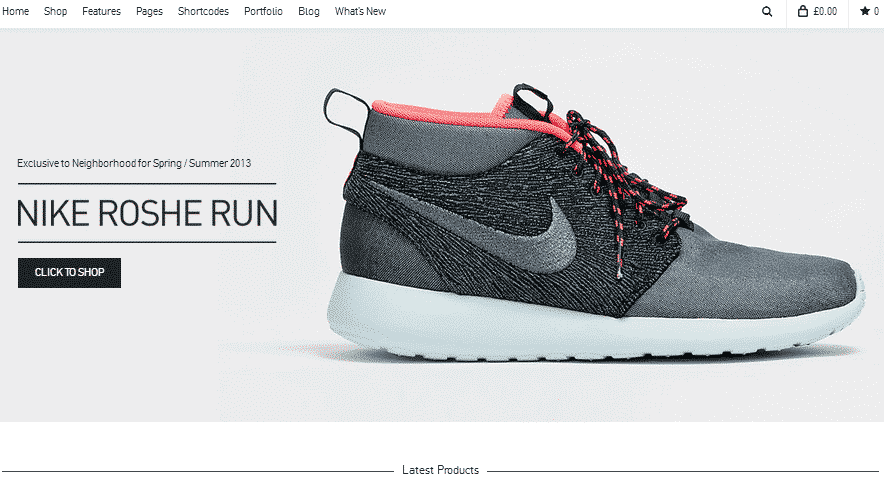Click the NIKE ROSHE RUN headline
The width and height of the screenshot is (884, 492).
pyautogui.click(x=147, y=213)
